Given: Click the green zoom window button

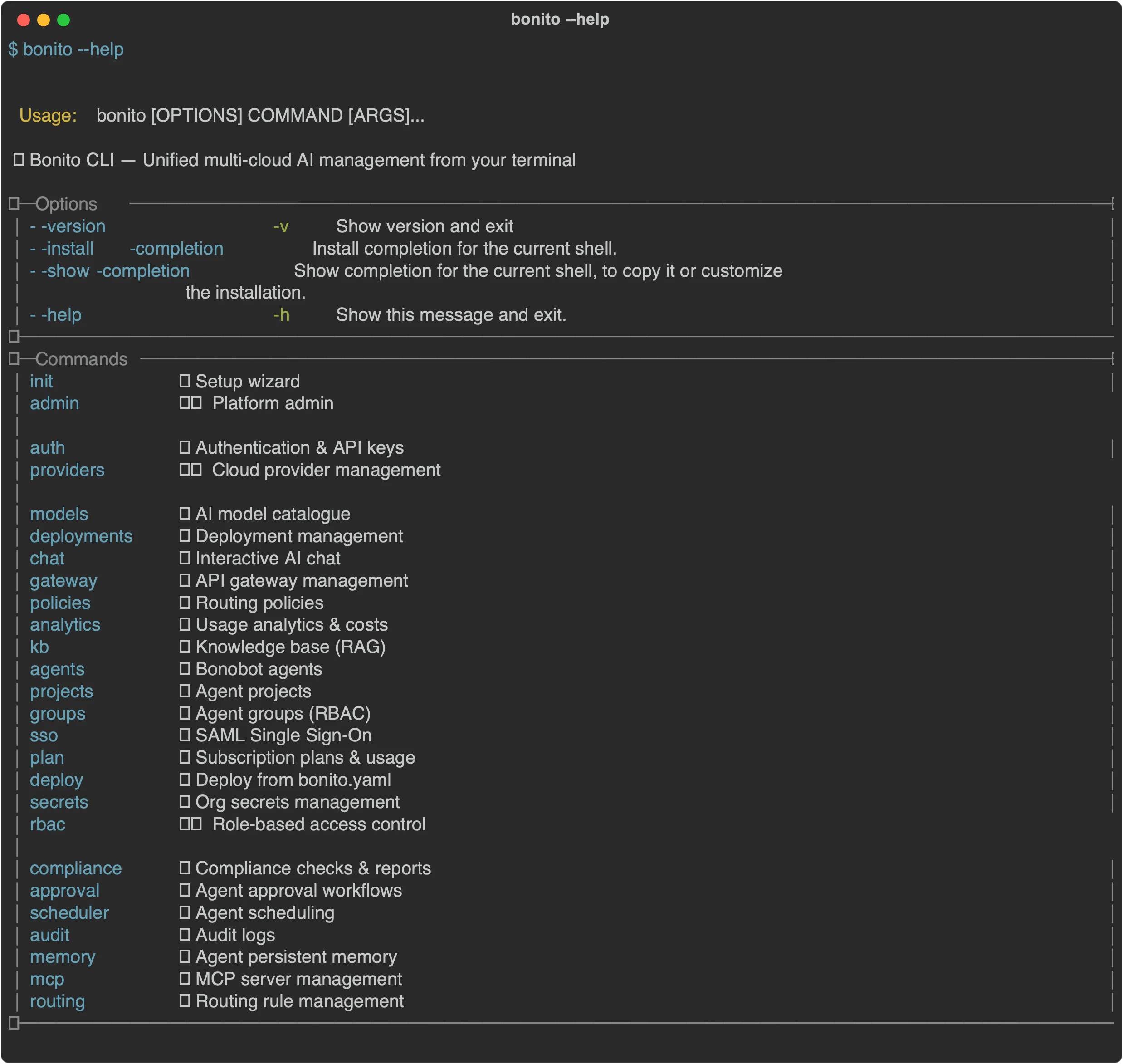Looking at the screenshot, I should pyautogui.click(x=63, y=20).
